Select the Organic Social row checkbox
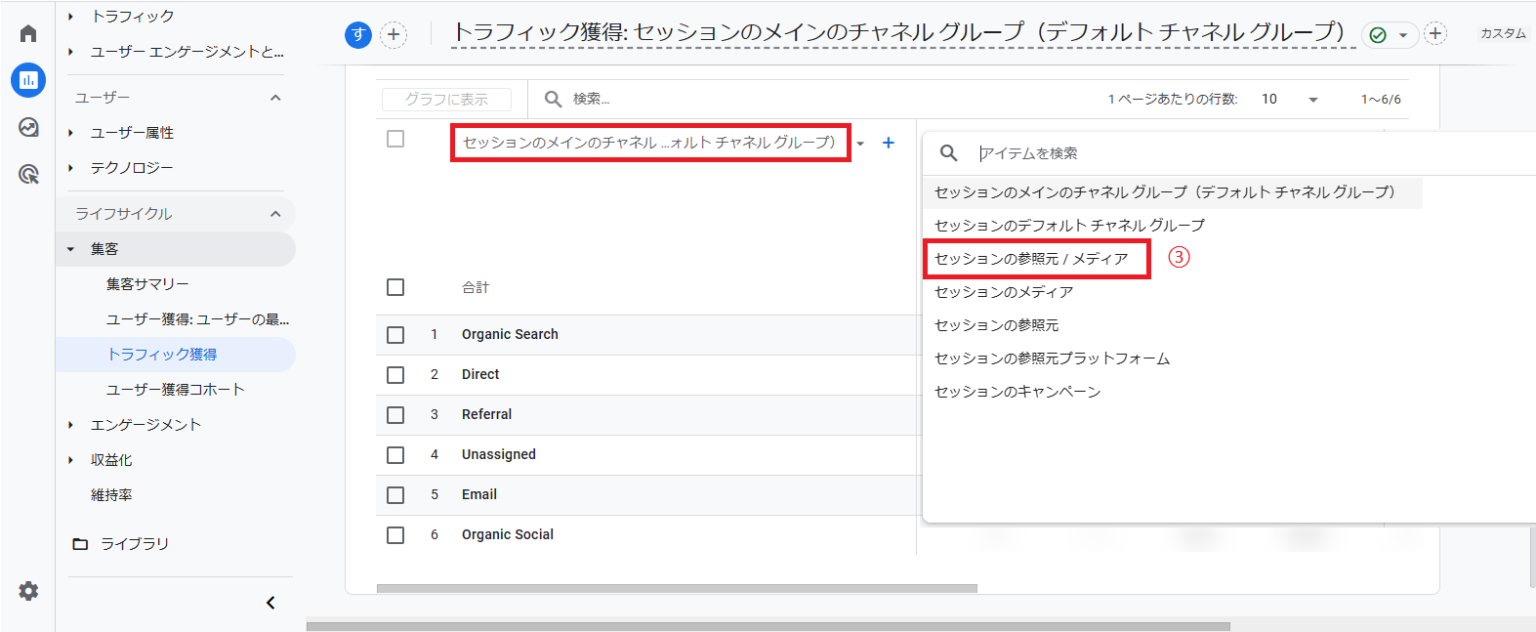The height and width of the screenshot is (632, 1536). click(x=395, y=535)
